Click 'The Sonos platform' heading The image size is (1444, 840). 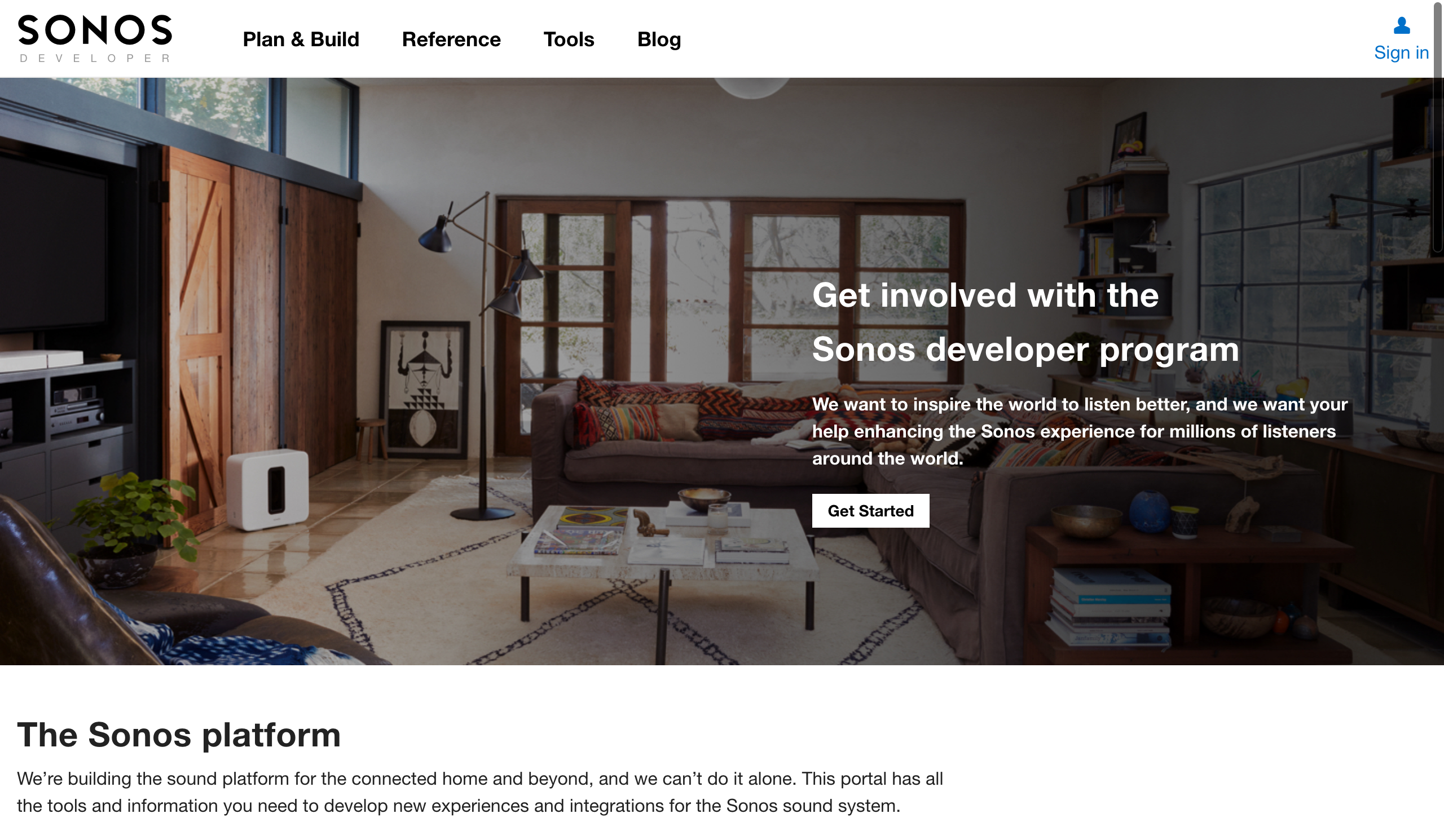[179, 735]
